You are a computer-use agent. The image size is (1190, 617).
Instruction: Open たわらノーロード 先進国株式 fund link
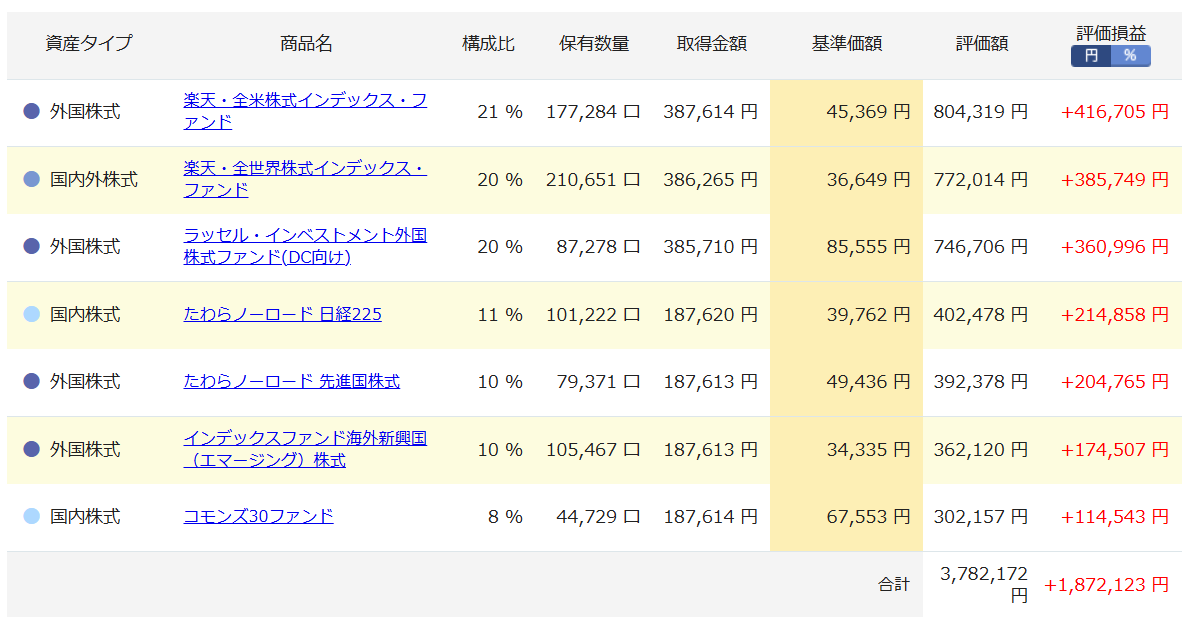click(291, 381)
